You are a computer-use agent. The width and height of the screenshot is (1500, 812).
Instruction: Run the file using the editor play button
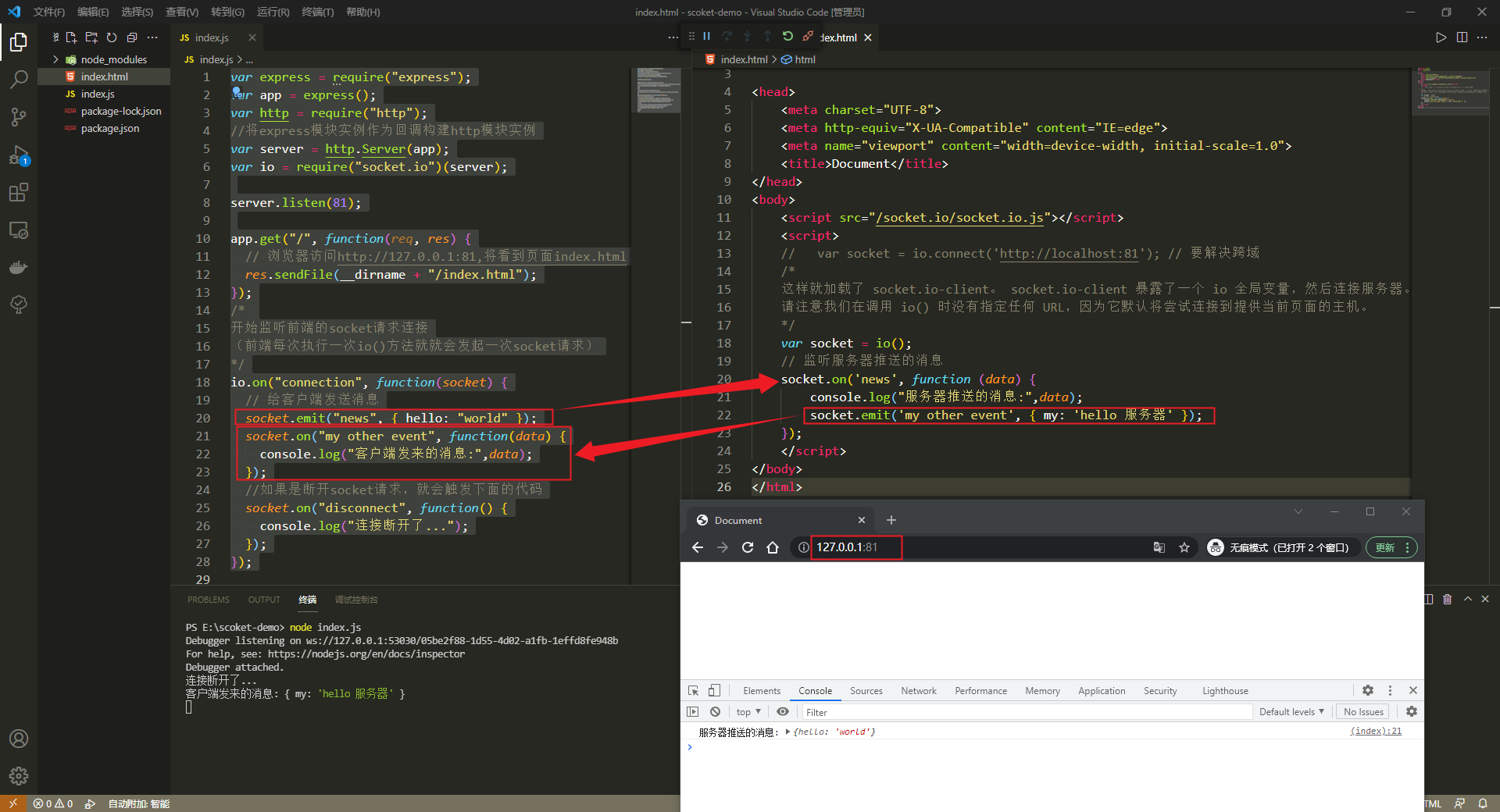coord(1441,37)
